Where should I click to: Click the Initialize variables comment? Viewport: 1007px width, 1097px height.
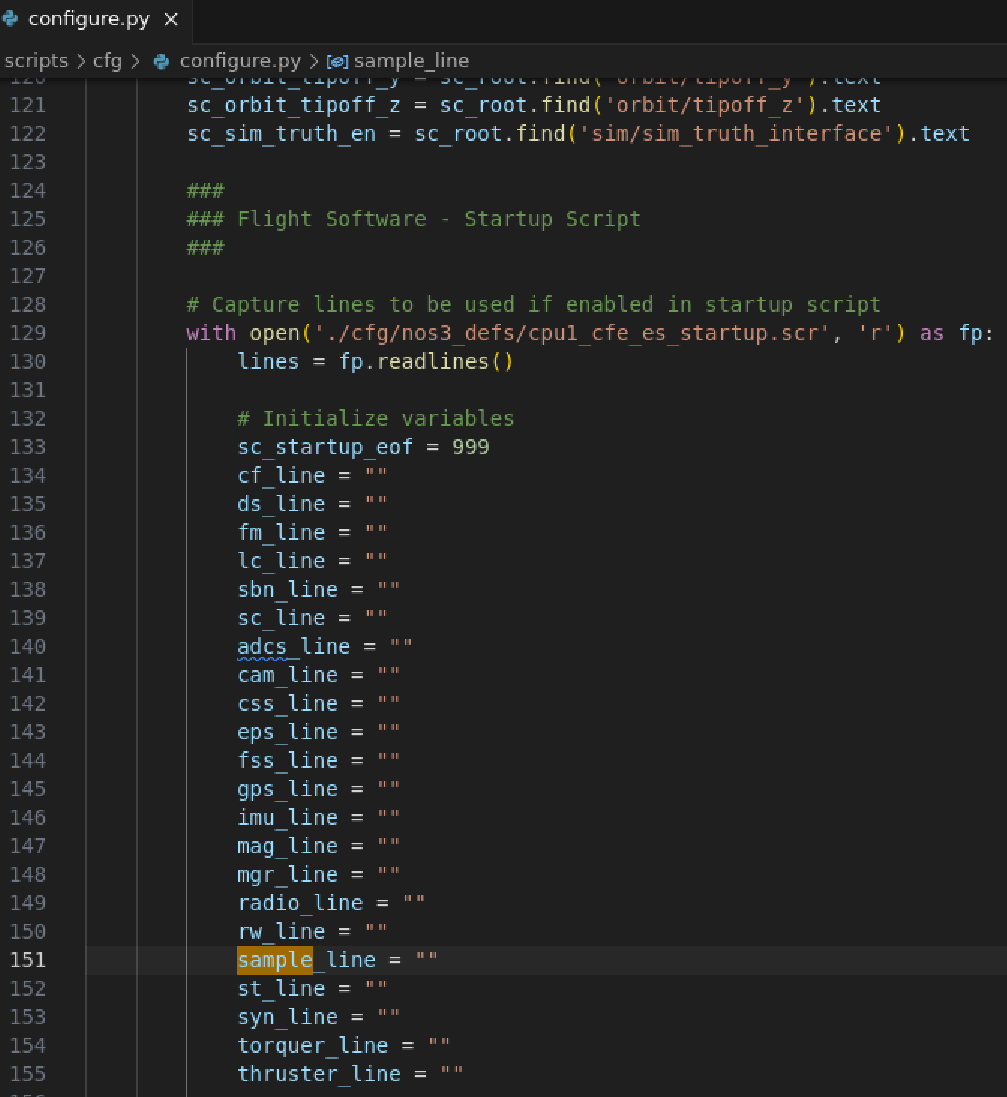pos(376,418)
